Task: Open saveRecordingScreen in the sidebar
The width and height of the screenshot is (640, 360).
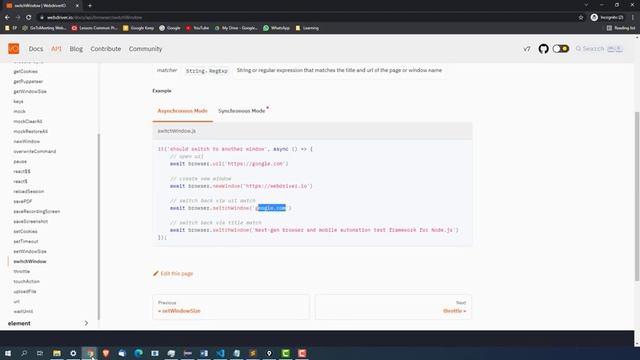Action: click(x=37, y=211)
